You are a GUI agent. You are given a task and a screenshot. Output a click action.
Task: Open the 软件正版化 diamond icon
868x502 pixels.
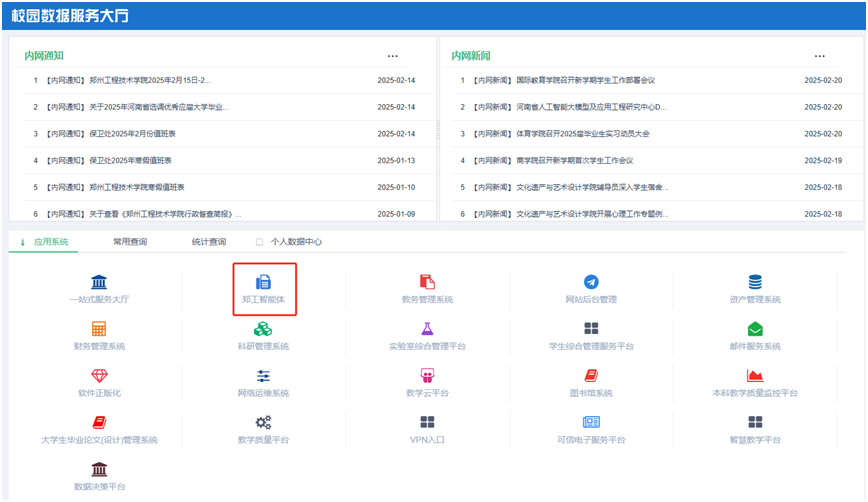(x=99, y=376)
